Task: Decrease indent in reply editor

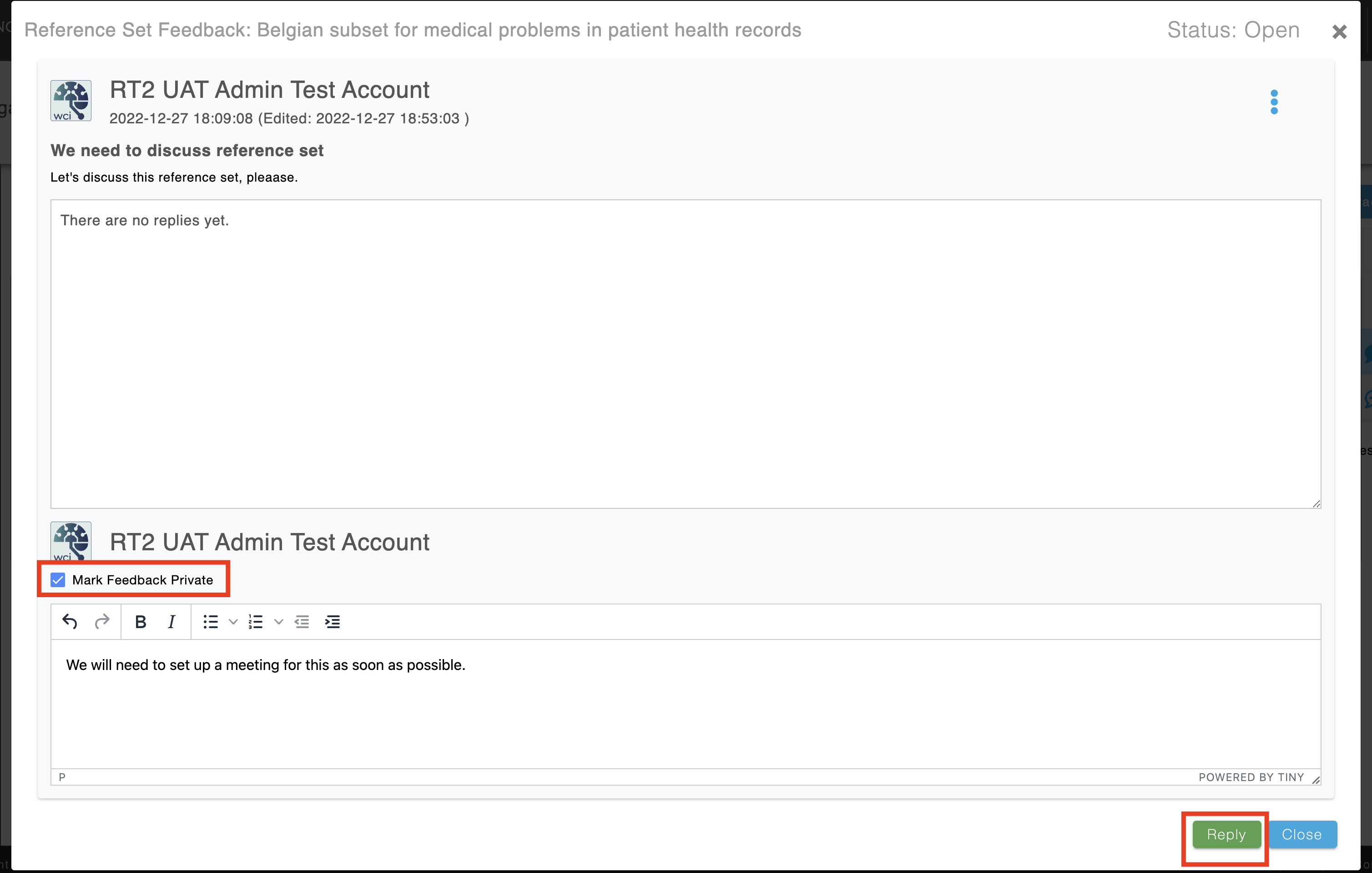Action: pos(302,622)
